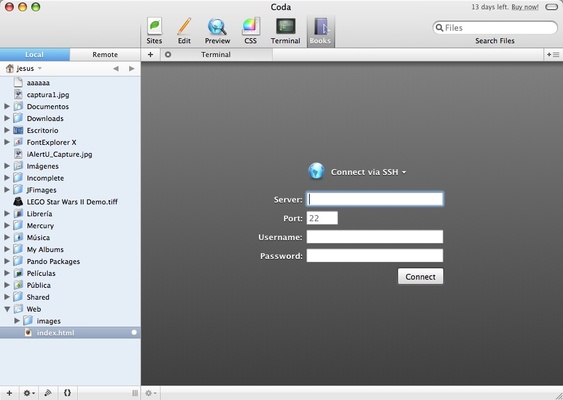This screenshot has height=400, width=563.
Task: Click the unsaved dot on index.html row
Action: tap(134, 332)
